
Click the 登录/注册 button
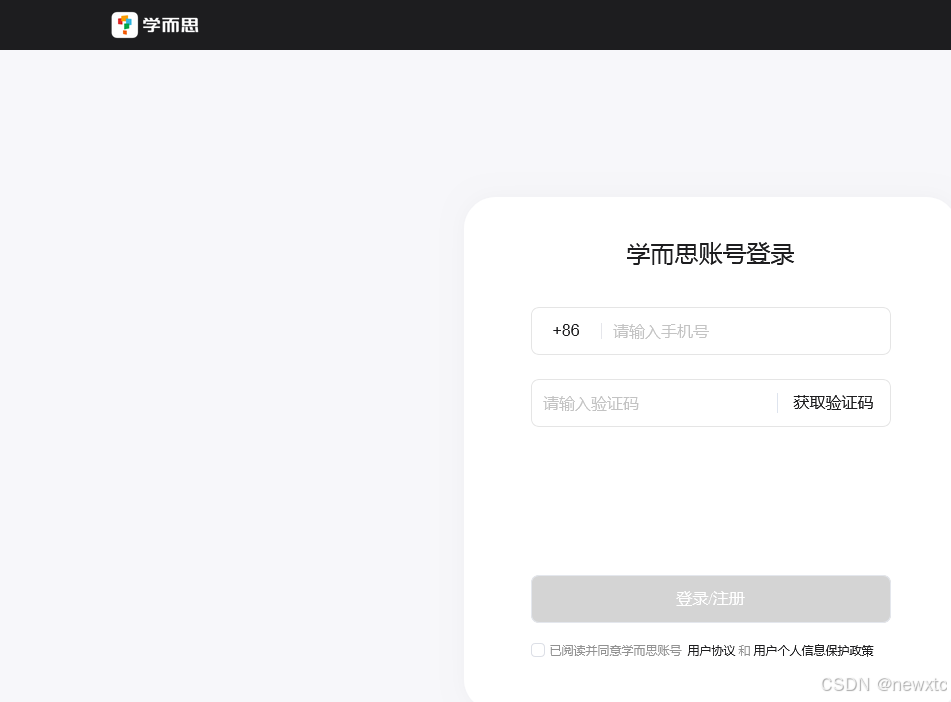711,599
